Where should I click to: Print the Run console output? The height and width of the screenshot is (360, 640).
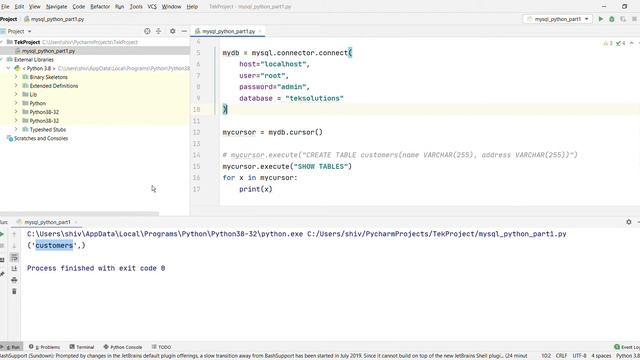14,280
